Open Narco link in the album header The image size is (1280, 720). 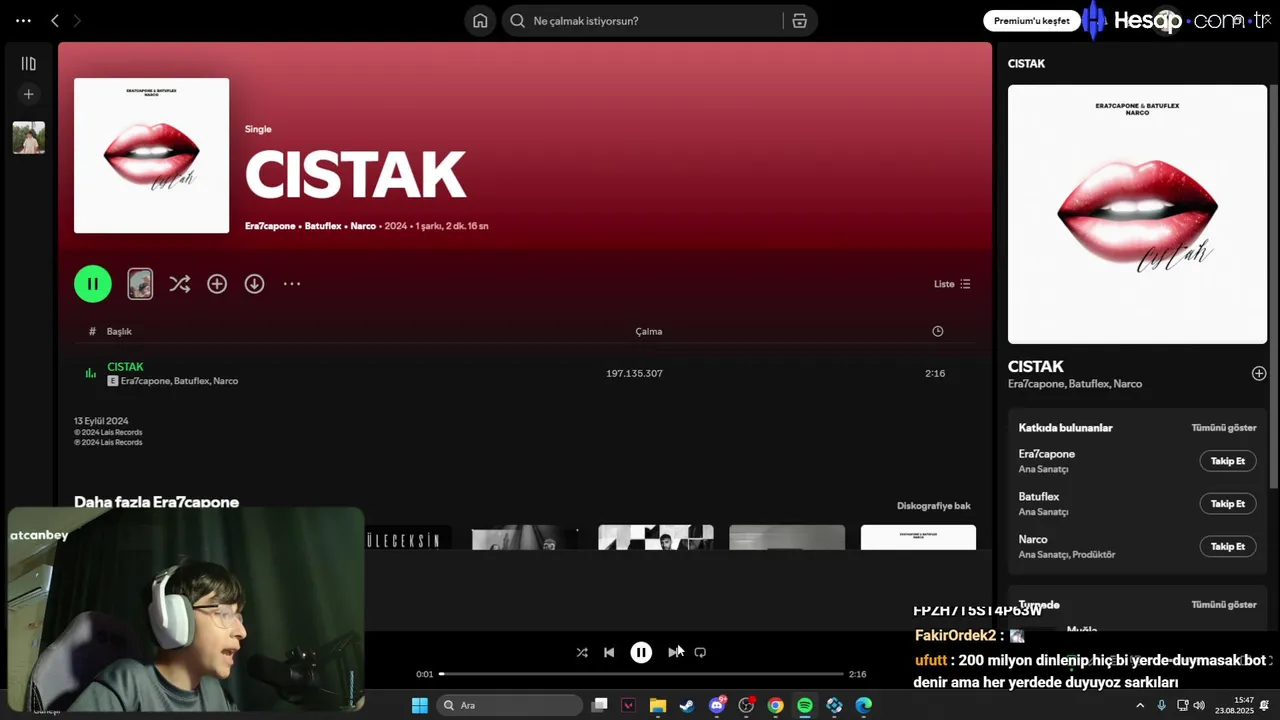click(363, 226)
